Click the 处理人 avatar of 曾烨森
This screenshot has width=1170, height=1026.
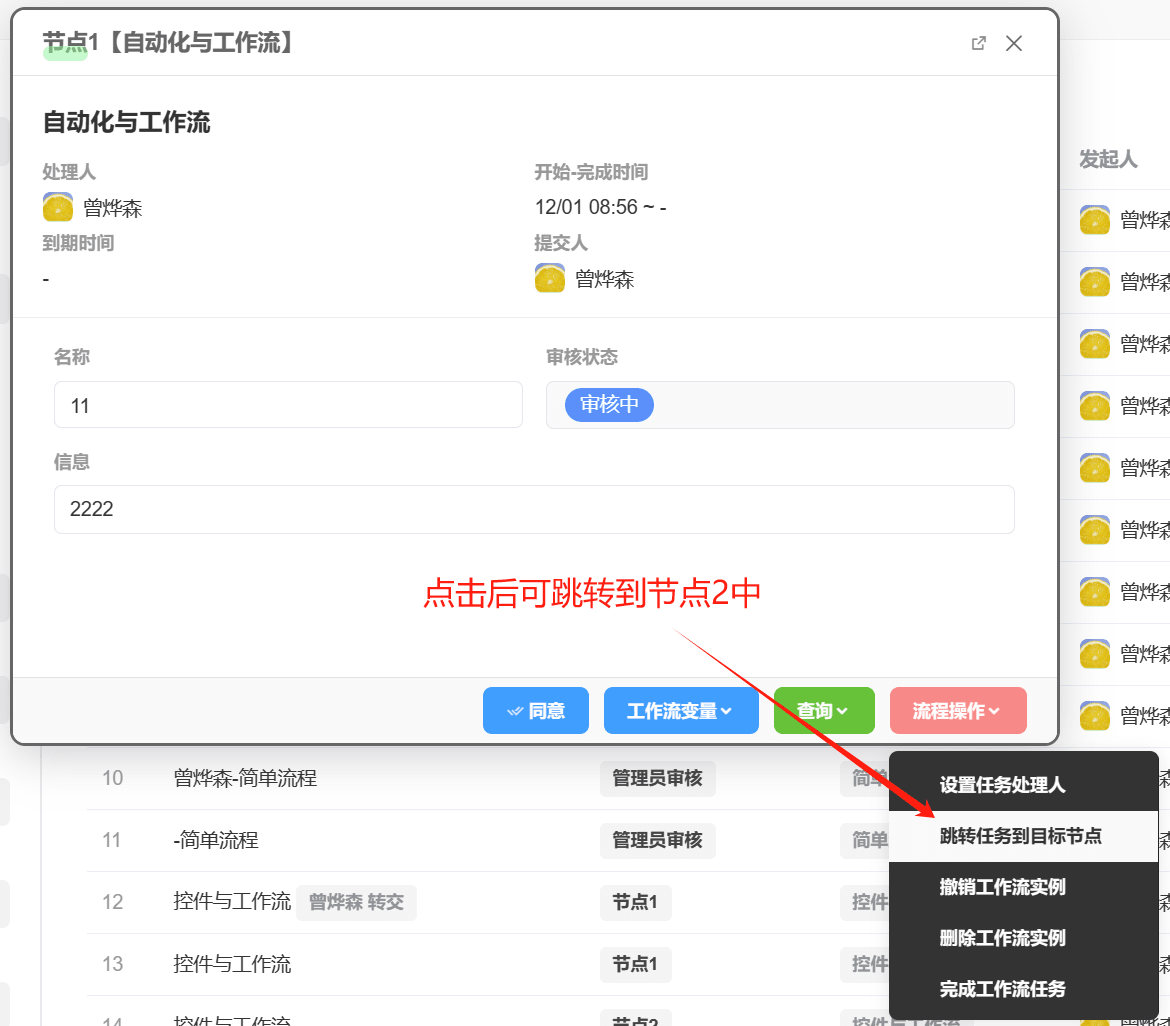click(x=58, y=207)
